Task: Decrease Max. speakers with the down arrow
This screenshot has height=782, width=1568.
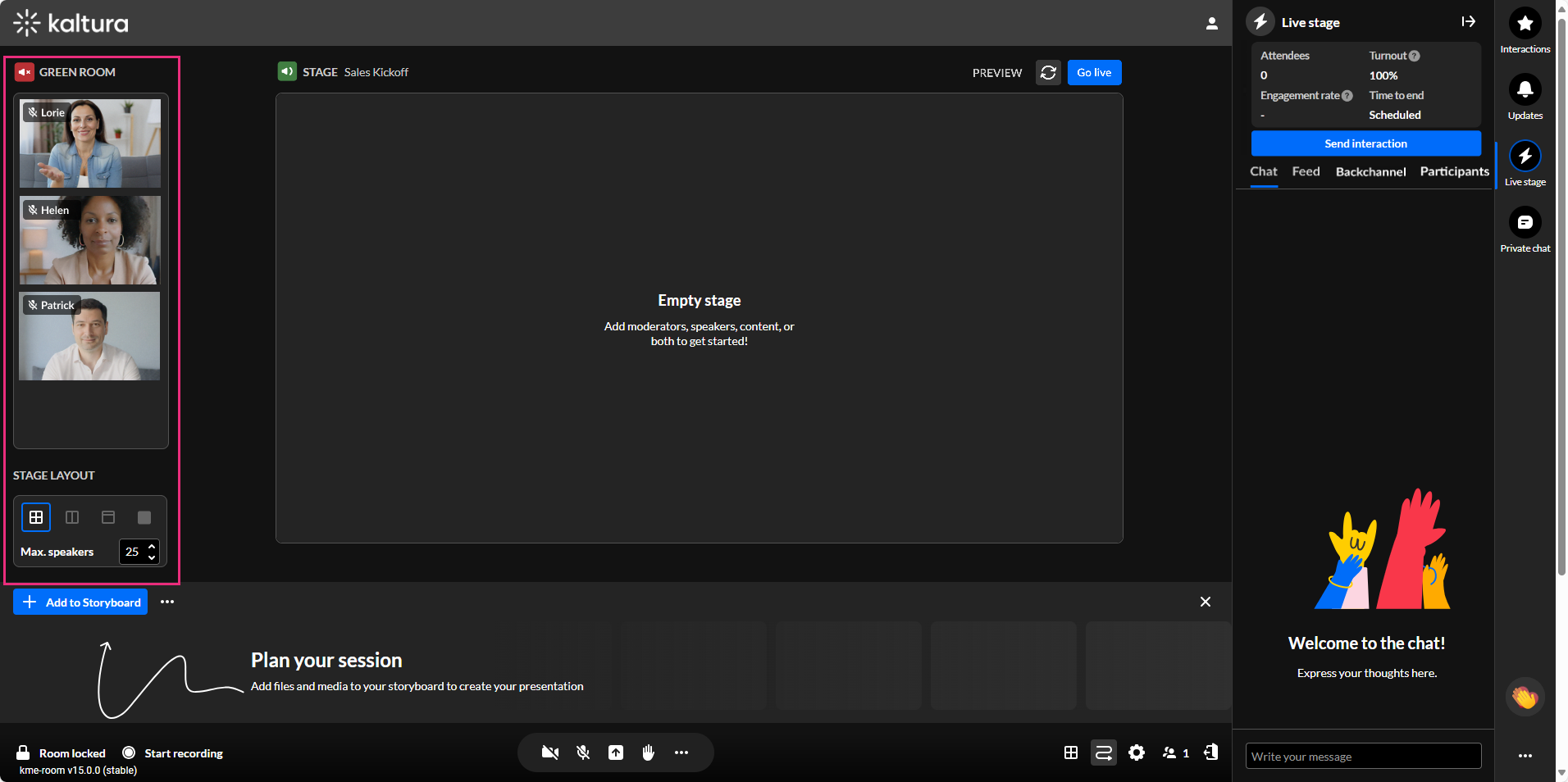Action: pos(152,557)
